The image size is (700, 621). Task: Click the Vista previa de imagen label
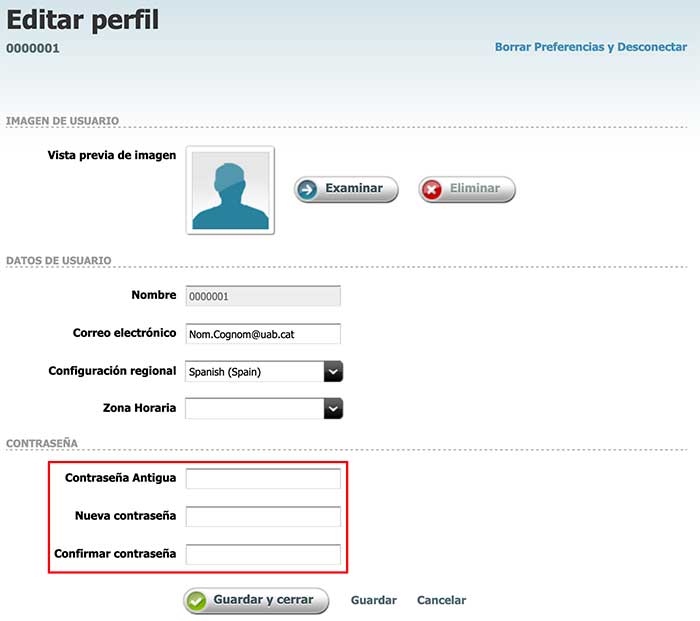click(112, 155)
